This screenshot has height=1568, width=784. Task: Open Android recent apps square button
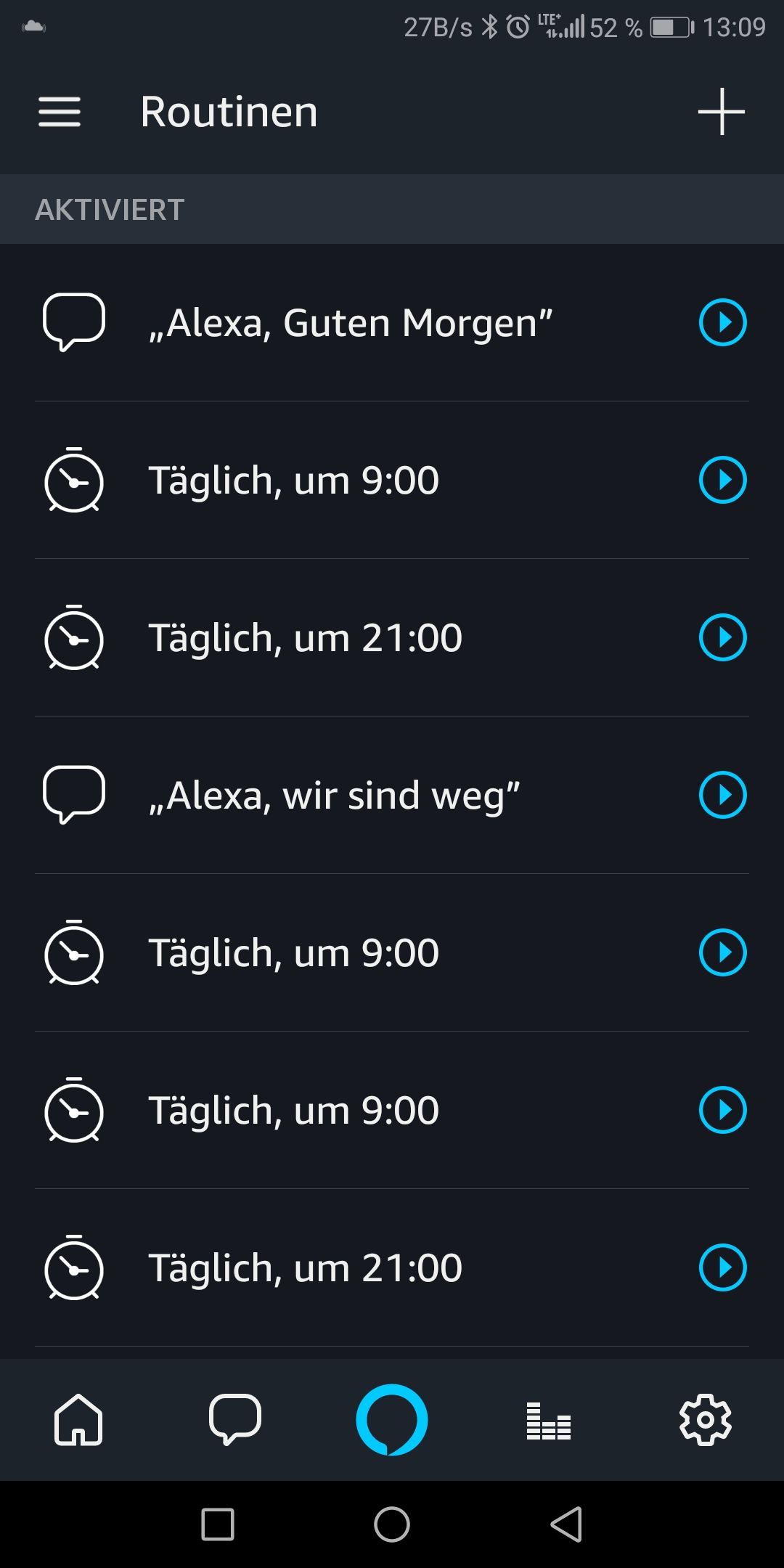pyautogui.click(x=218, y=1524)
